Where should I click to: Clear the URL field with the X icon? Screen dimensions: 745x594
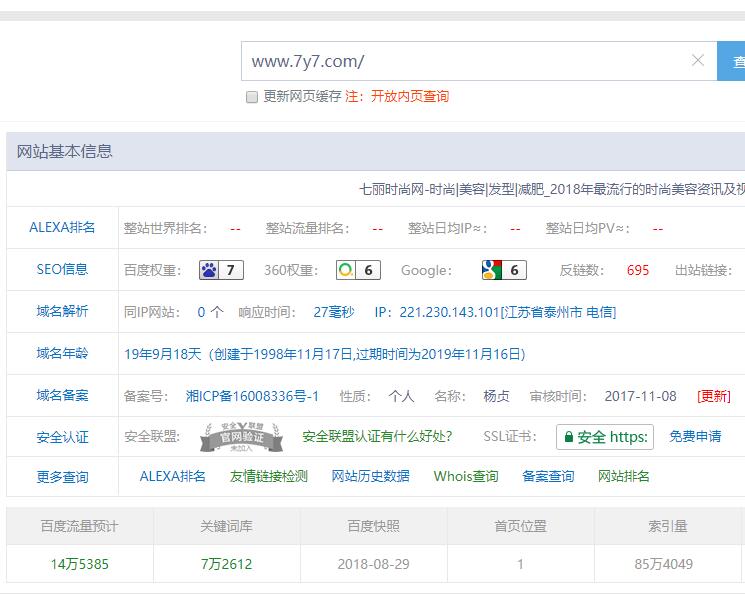click(697, 60)
